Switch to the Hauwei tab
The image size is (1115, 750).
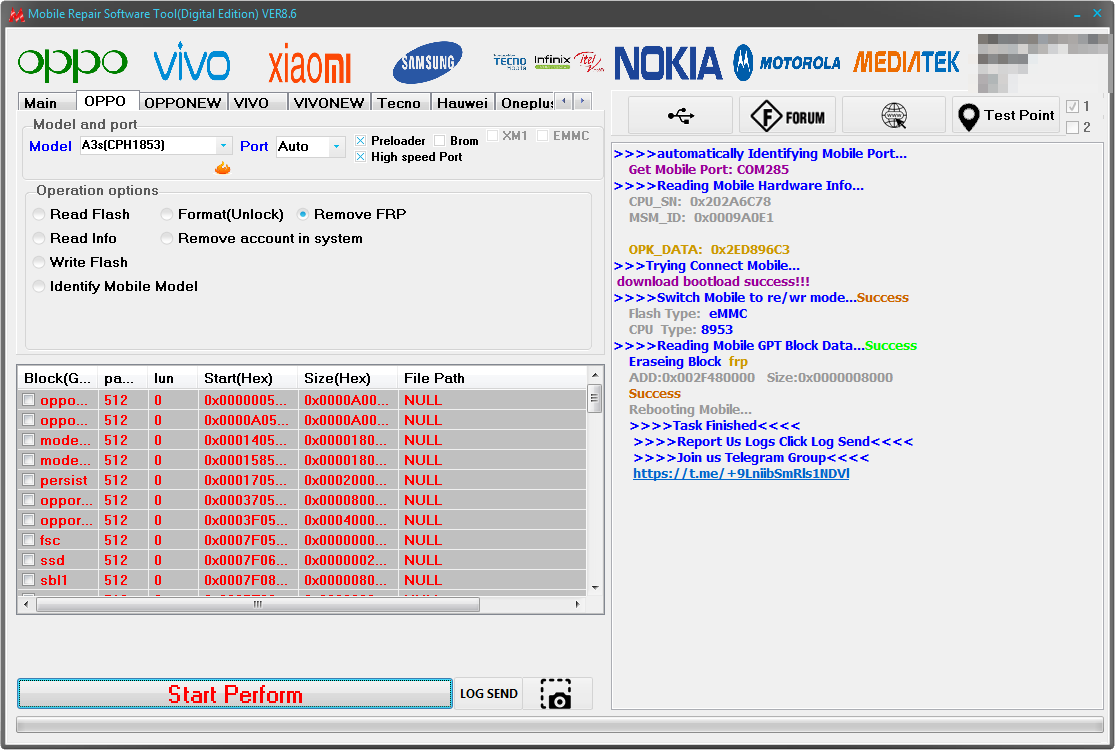click(463, 102)
